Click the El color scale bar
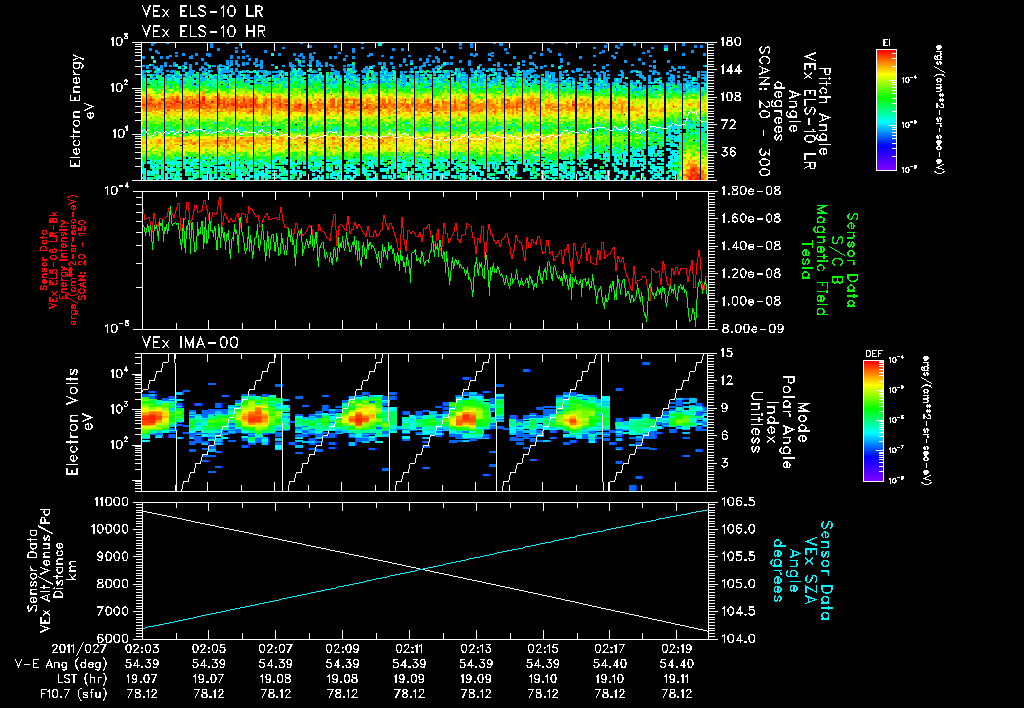Screen dimensions: 1024x708 click(885, 108)
